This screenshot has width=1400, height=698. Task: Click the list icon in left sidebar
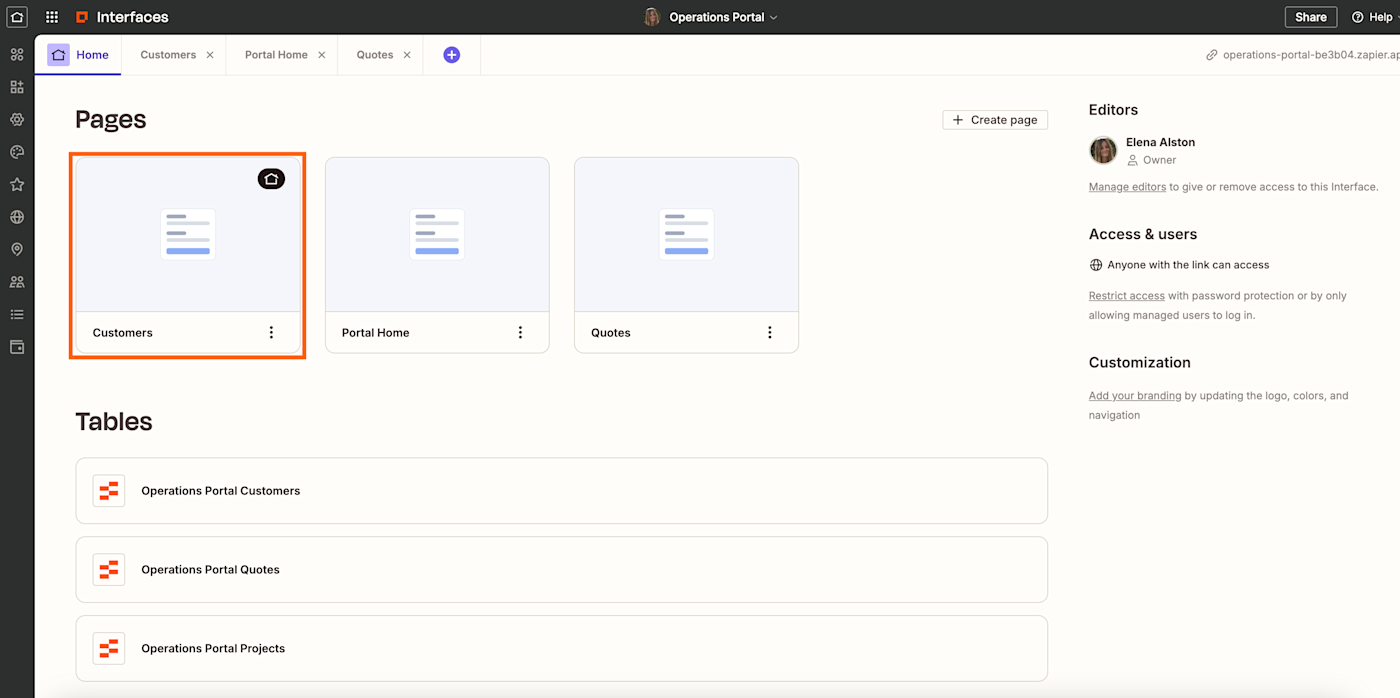coord(17,314)
